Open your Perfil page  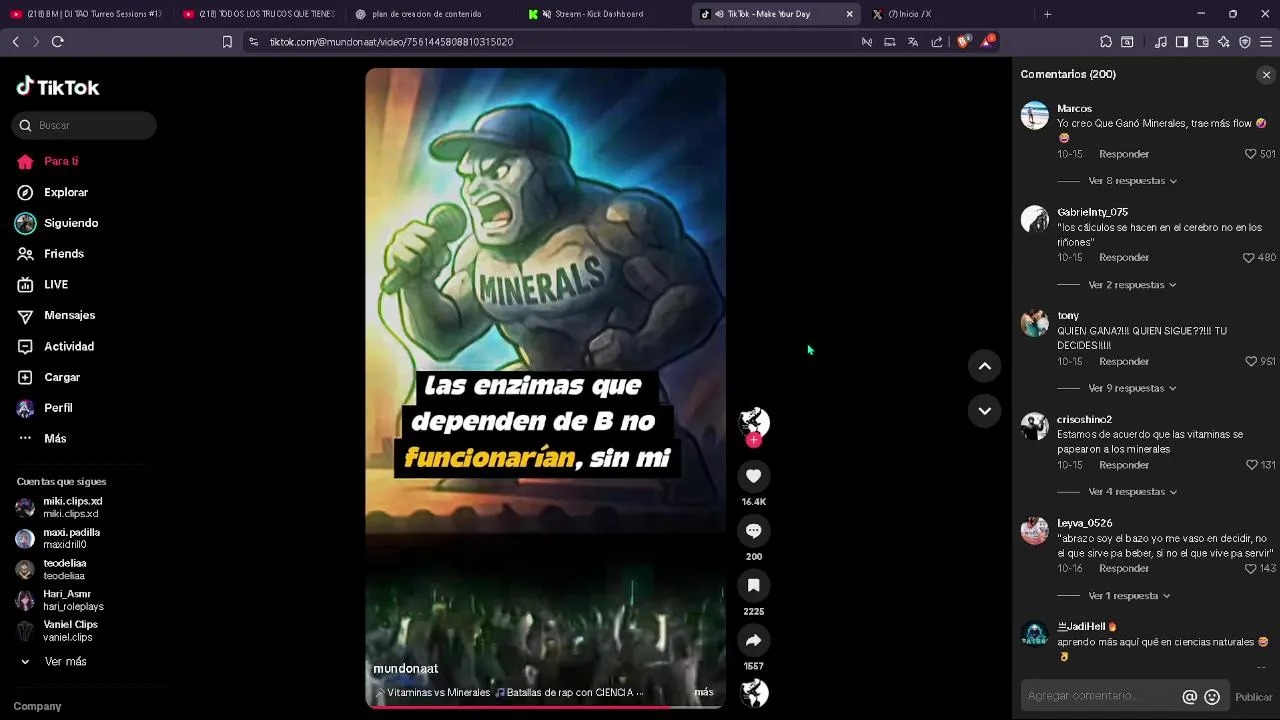58,408
